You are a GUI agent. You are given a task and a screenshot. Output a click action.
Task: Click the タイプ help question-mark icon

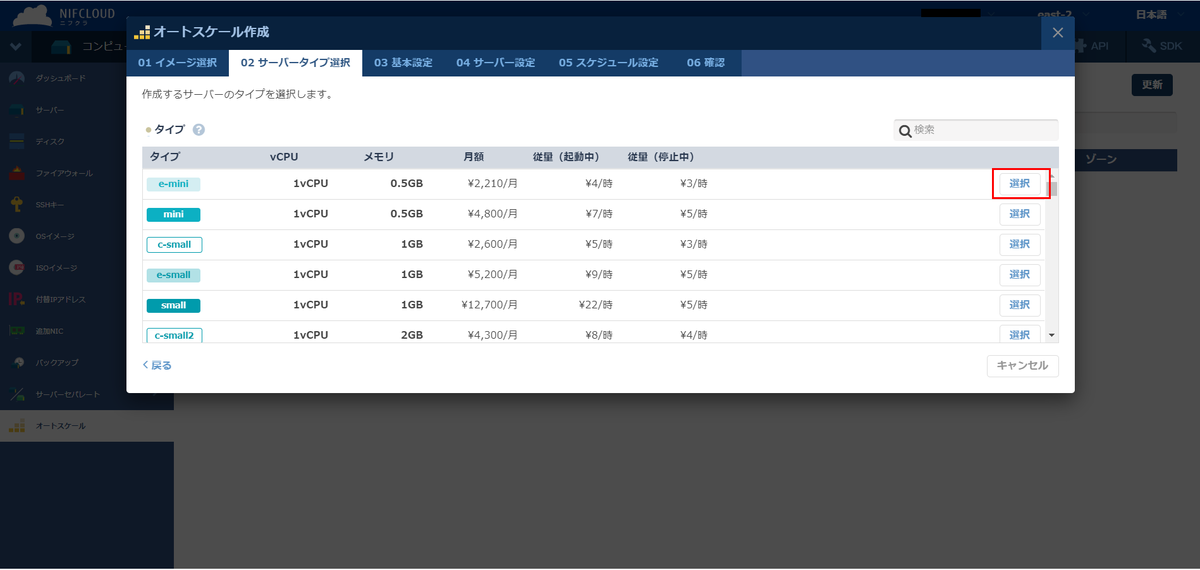199,130
